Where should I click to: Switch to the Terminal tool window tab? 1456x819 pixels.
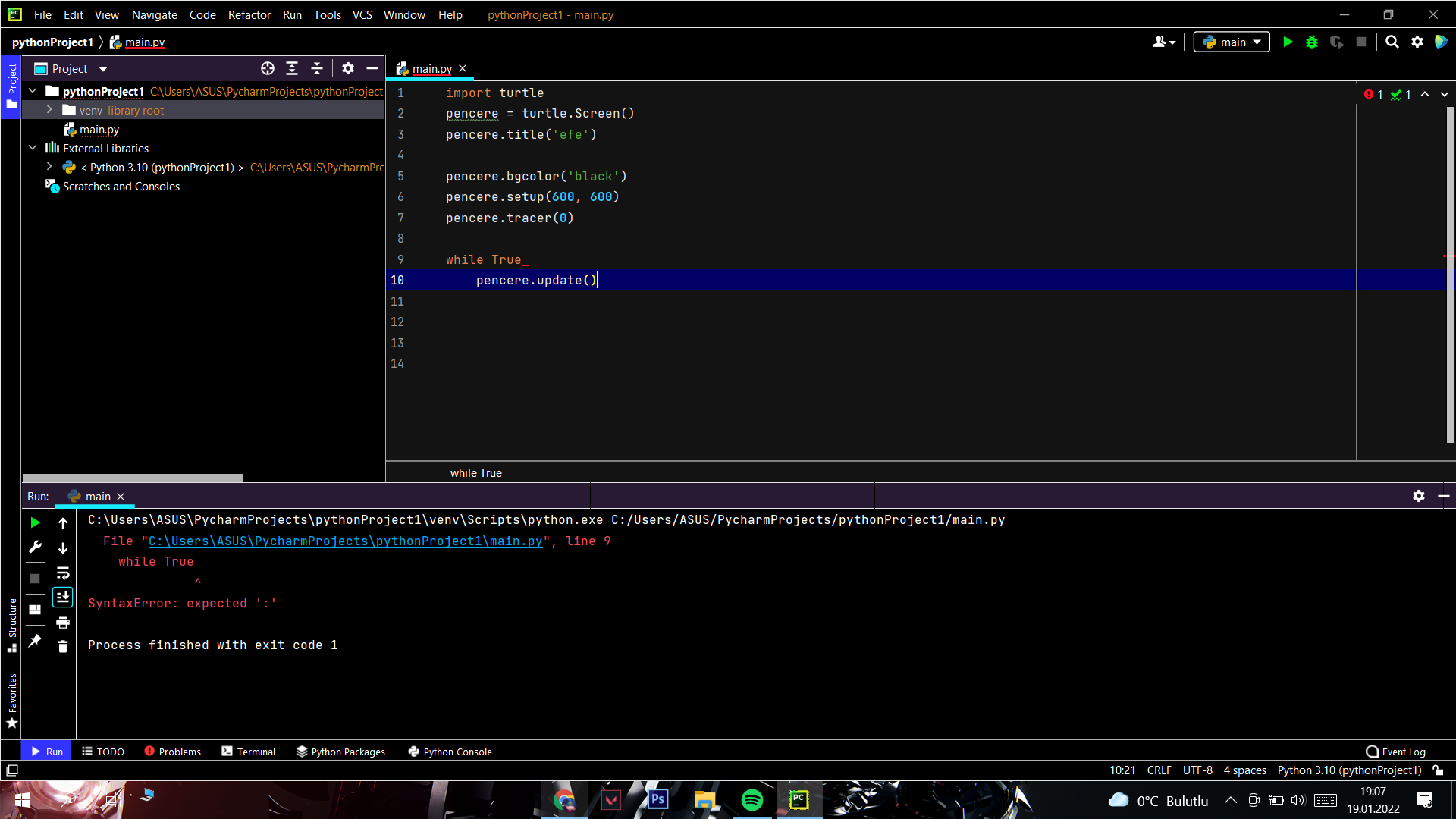tap(249, 752)
